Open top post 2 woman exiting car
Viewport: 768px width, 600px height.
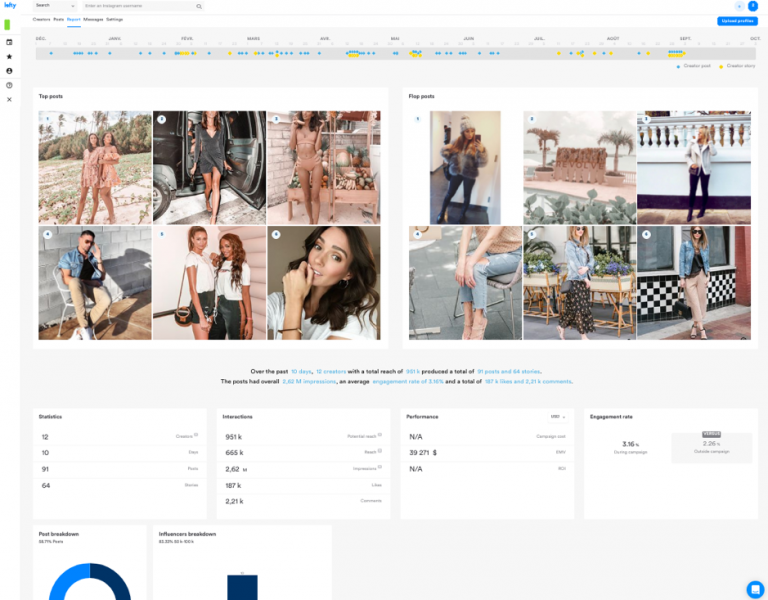(209, 168)
